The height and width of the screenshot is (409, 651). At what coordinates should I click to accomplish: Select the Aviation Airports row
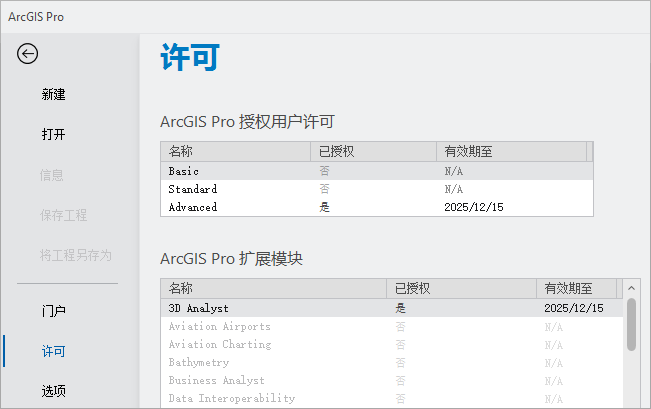click(x=392, y=326)
